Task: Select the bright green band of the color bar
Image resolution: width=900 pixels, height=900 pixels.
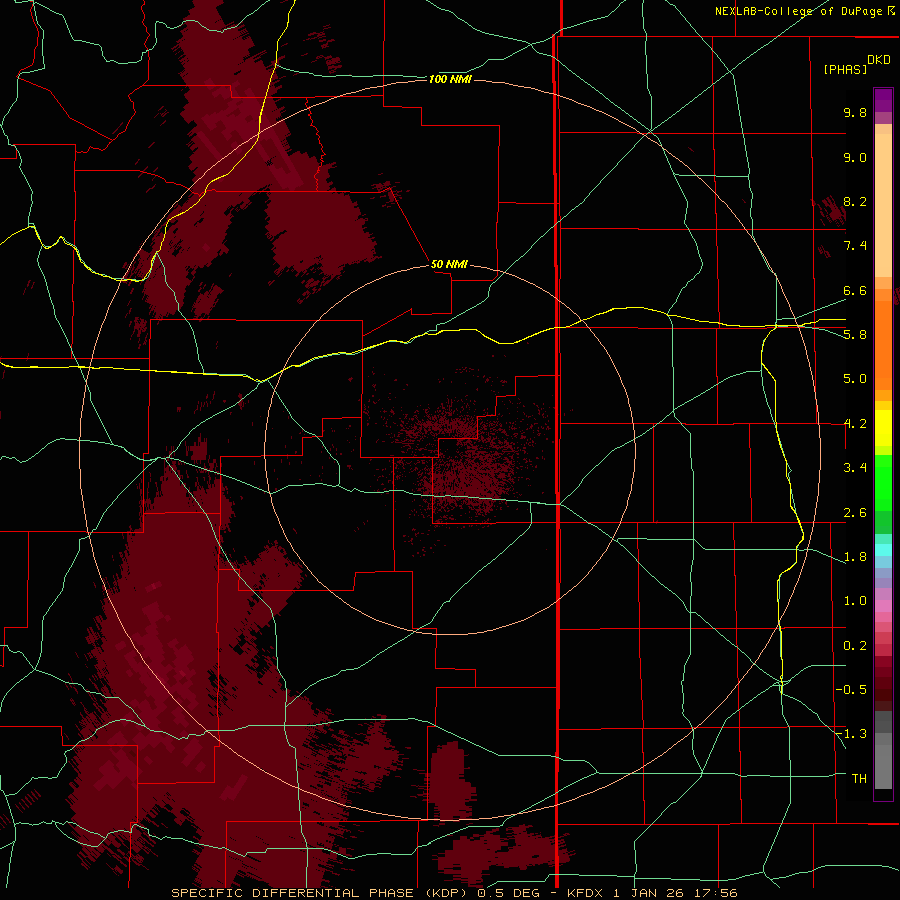Action: (x=883, y=482)
